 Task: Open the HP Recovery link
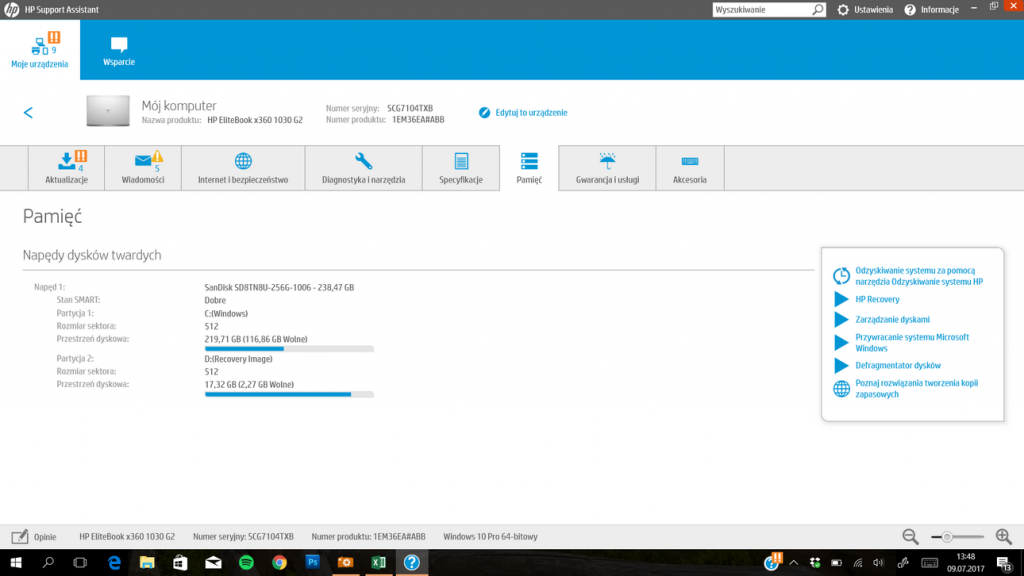pos(877,299)
